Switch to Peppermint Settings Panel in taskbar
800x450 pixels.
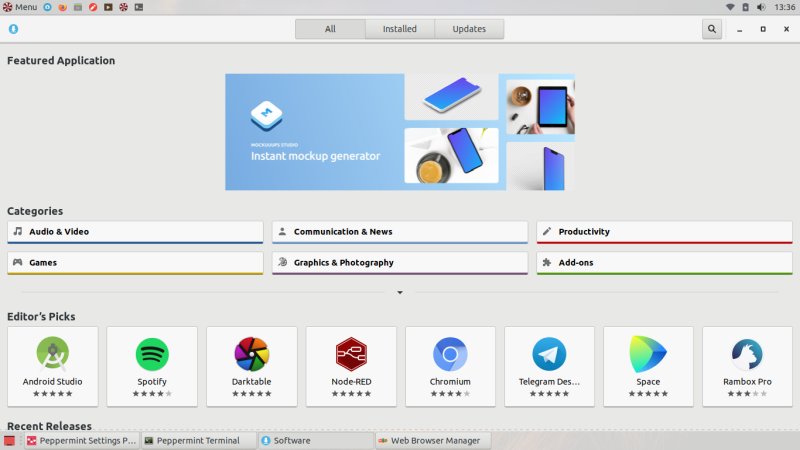pos(82,440)
